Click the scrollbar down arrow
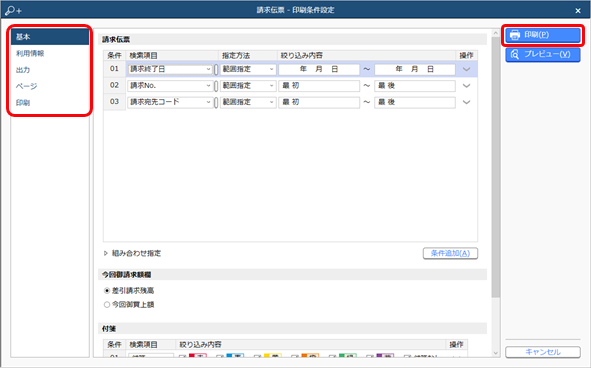The image size is (591, 368). tap(496, 353)
